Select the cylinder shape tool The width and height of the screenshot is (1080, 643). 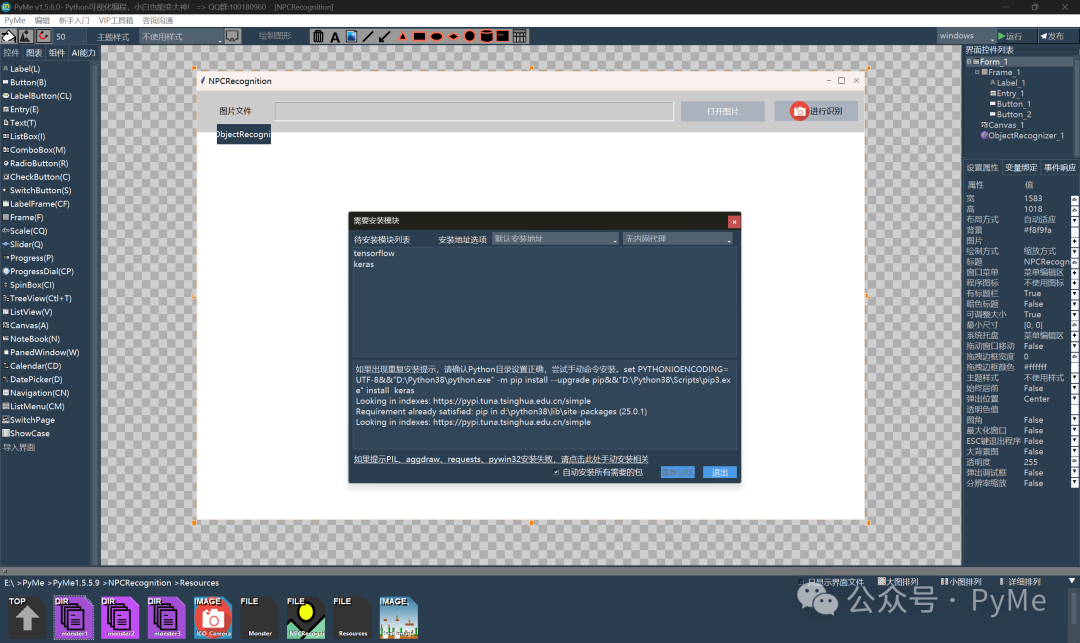coord(486,36)
